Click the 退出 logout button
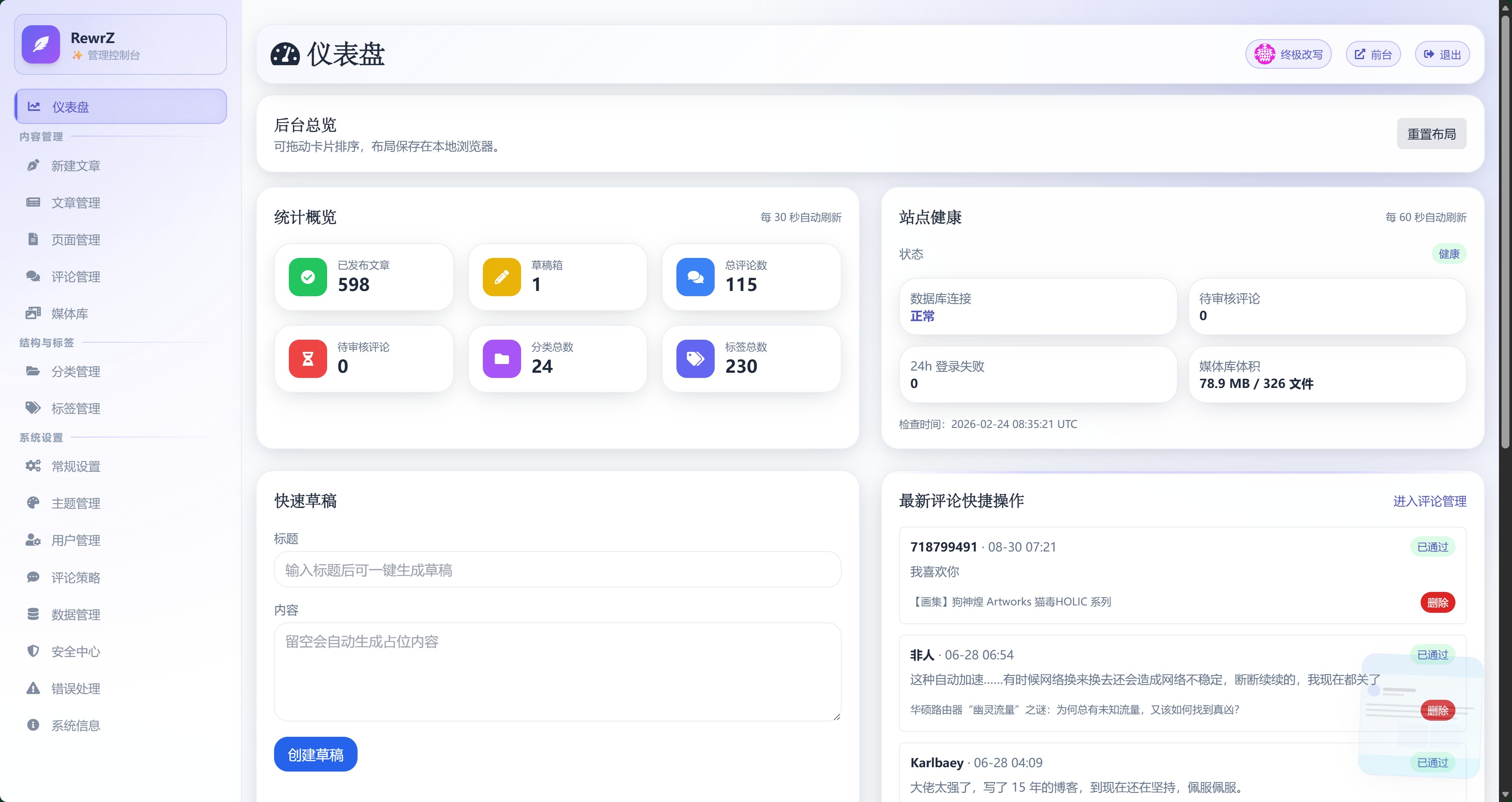 pyautogui.click(x=1442, y=54)
